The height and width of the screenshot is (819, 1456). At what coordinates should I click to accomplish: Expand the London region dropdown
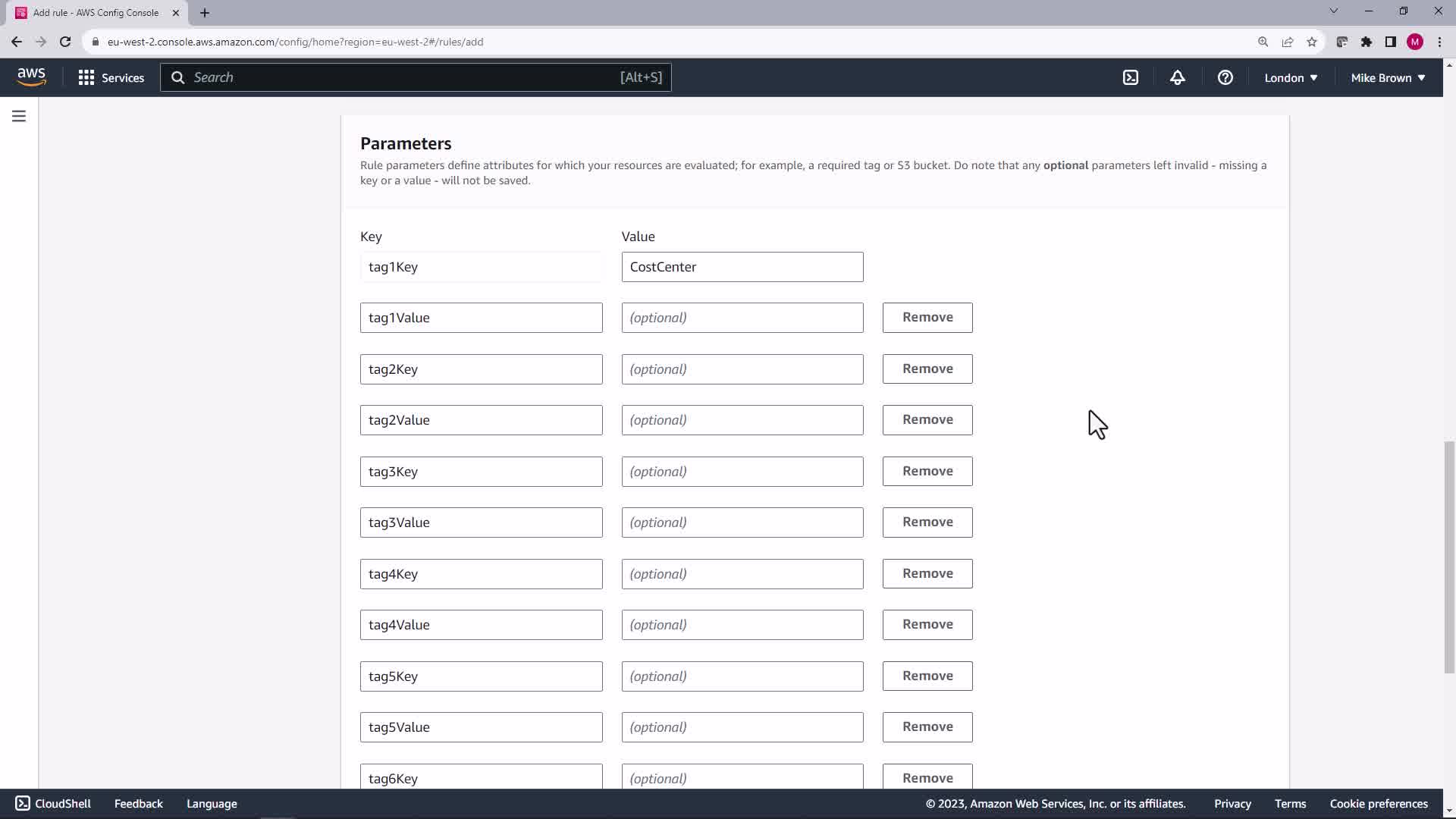coord(1291,77)
